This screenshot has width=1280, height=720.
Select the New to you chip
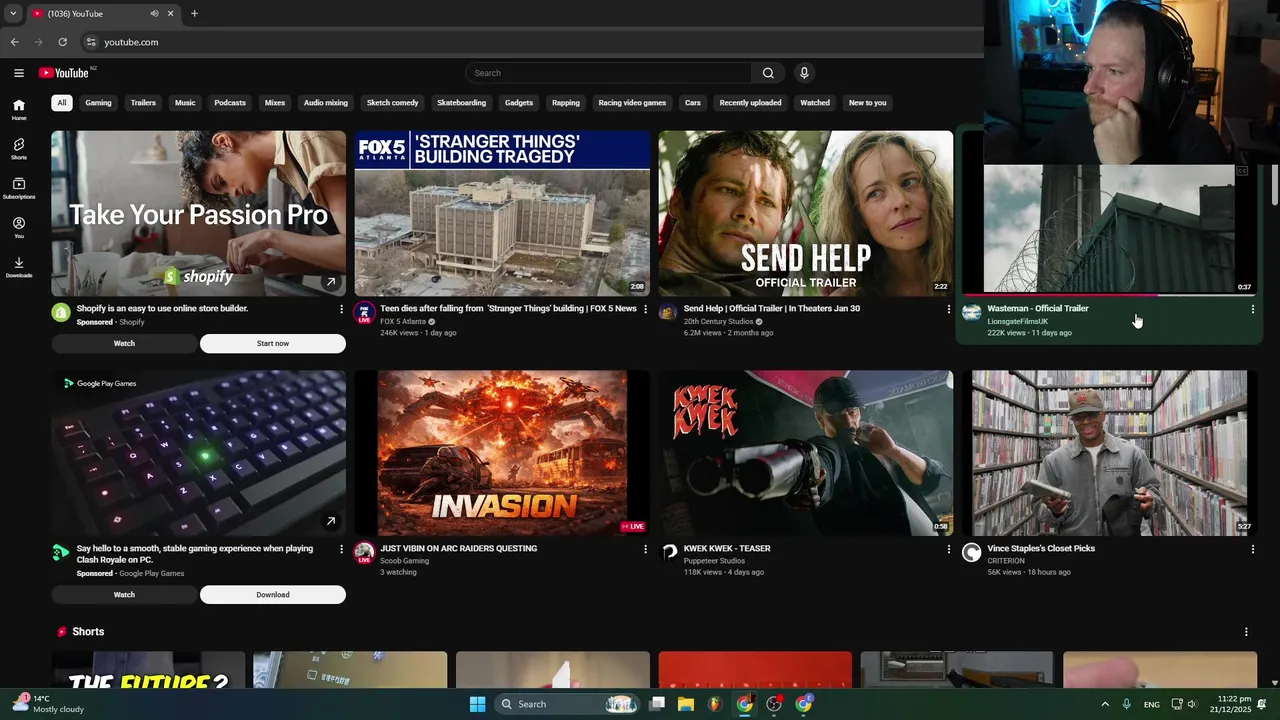coord(867,102)
